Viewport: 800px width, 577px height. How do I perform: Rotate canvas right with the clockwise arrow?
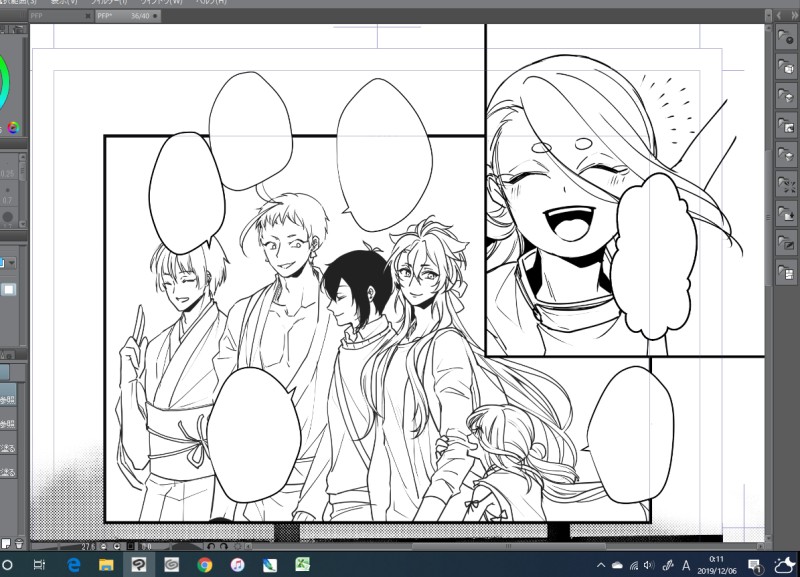point(223,546)
